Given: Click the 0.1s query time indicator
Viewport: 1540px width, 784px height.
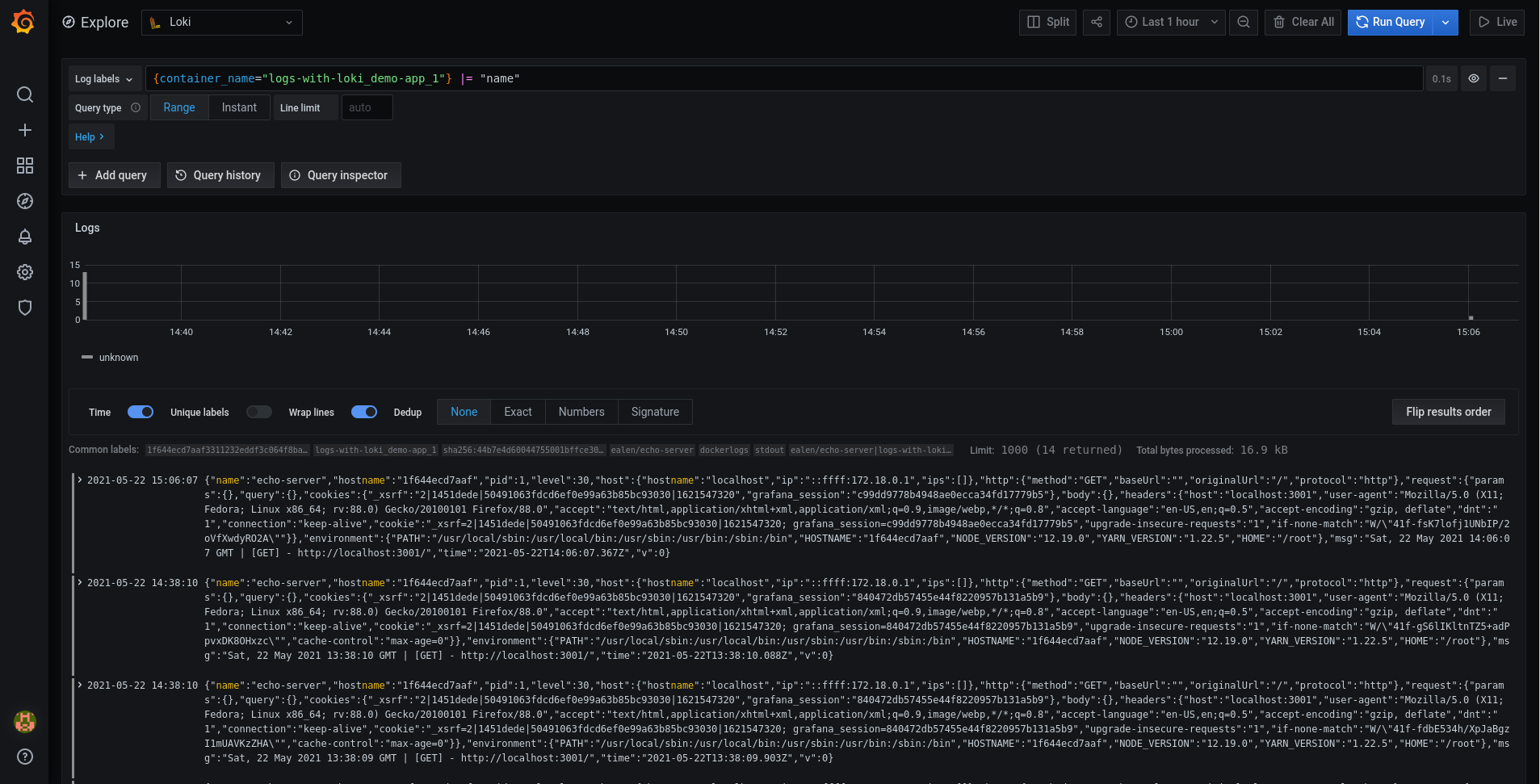Looking at the screenshot, I should [x=1441, y=78].
